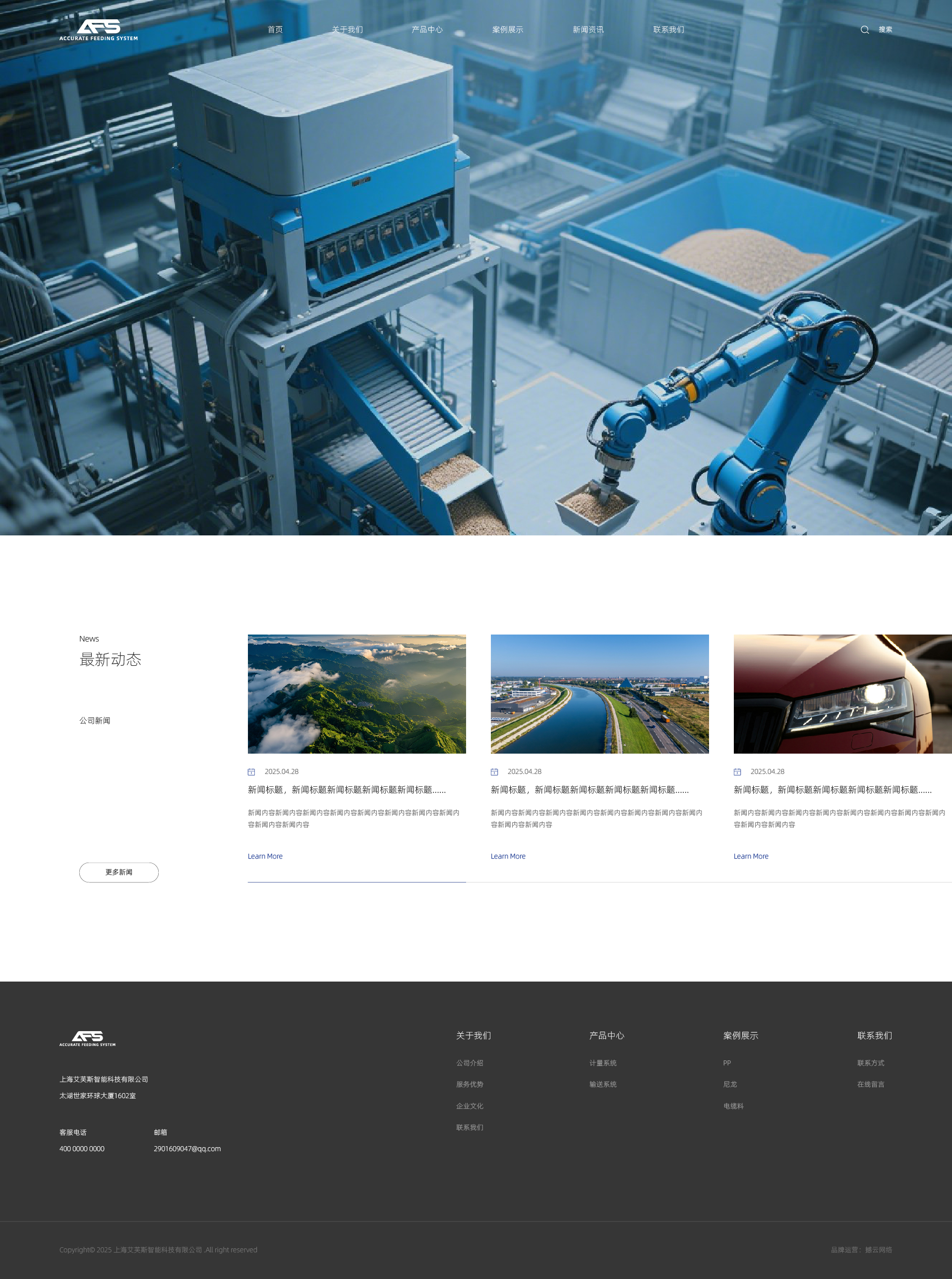
Task: Click the footer email address 2901609047@qq.com
Action: (x=187, y=1149)
